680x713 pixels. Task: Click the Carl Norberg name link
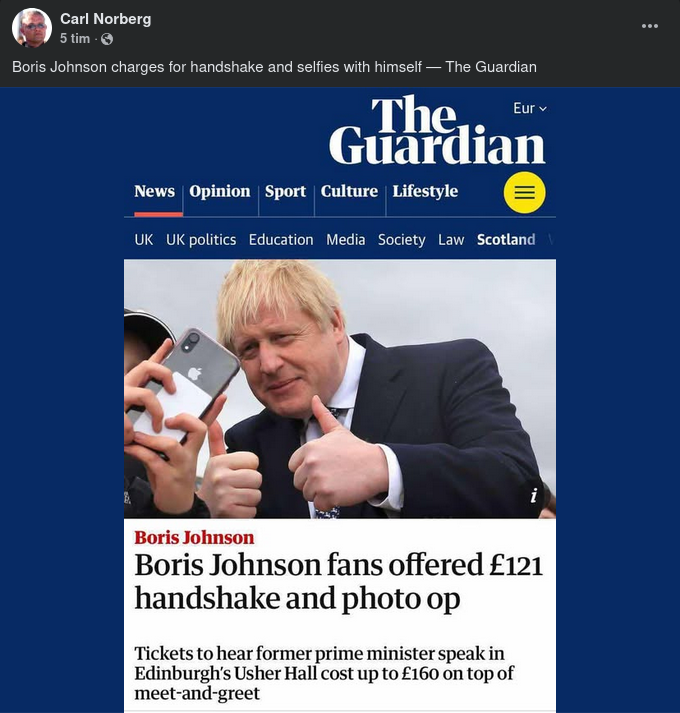pos(106,19)
